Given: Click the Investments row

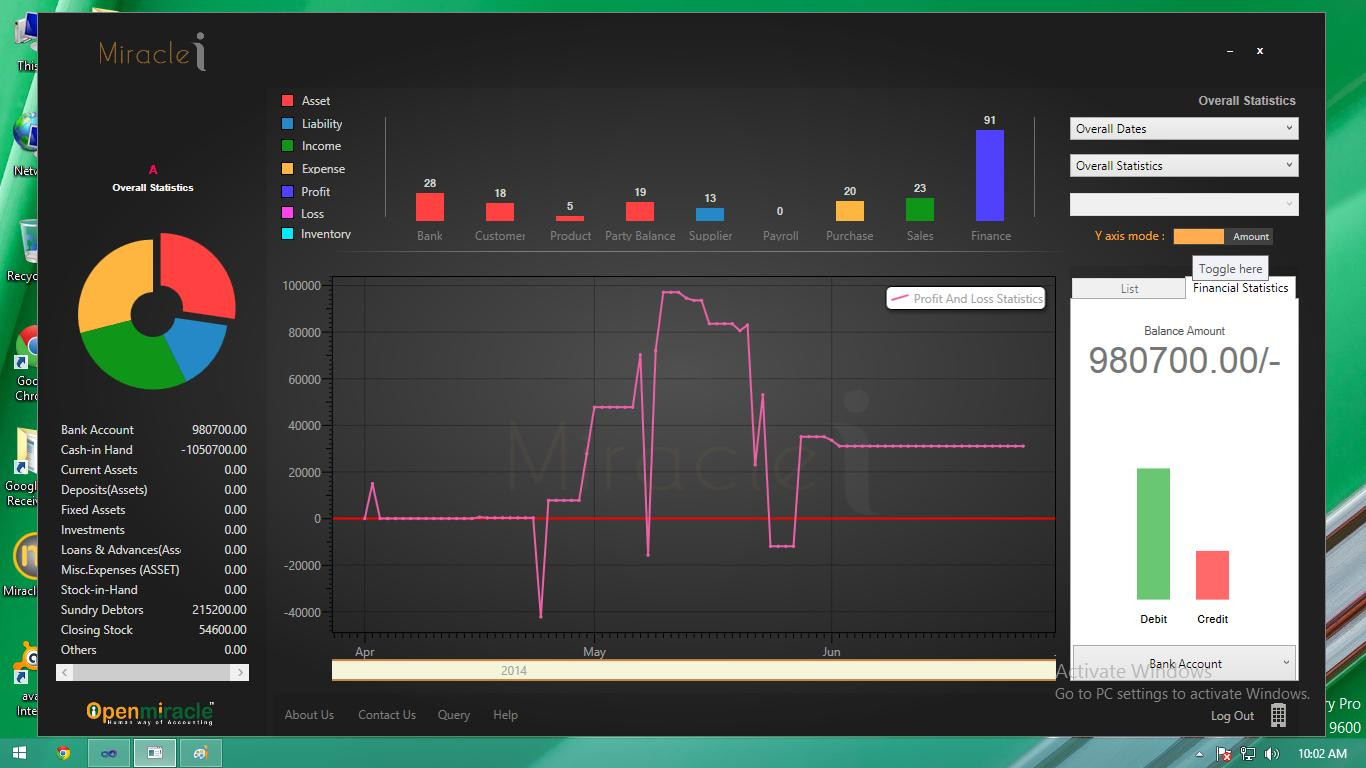Looking at the screenshot, I should (x=153, y=530).
